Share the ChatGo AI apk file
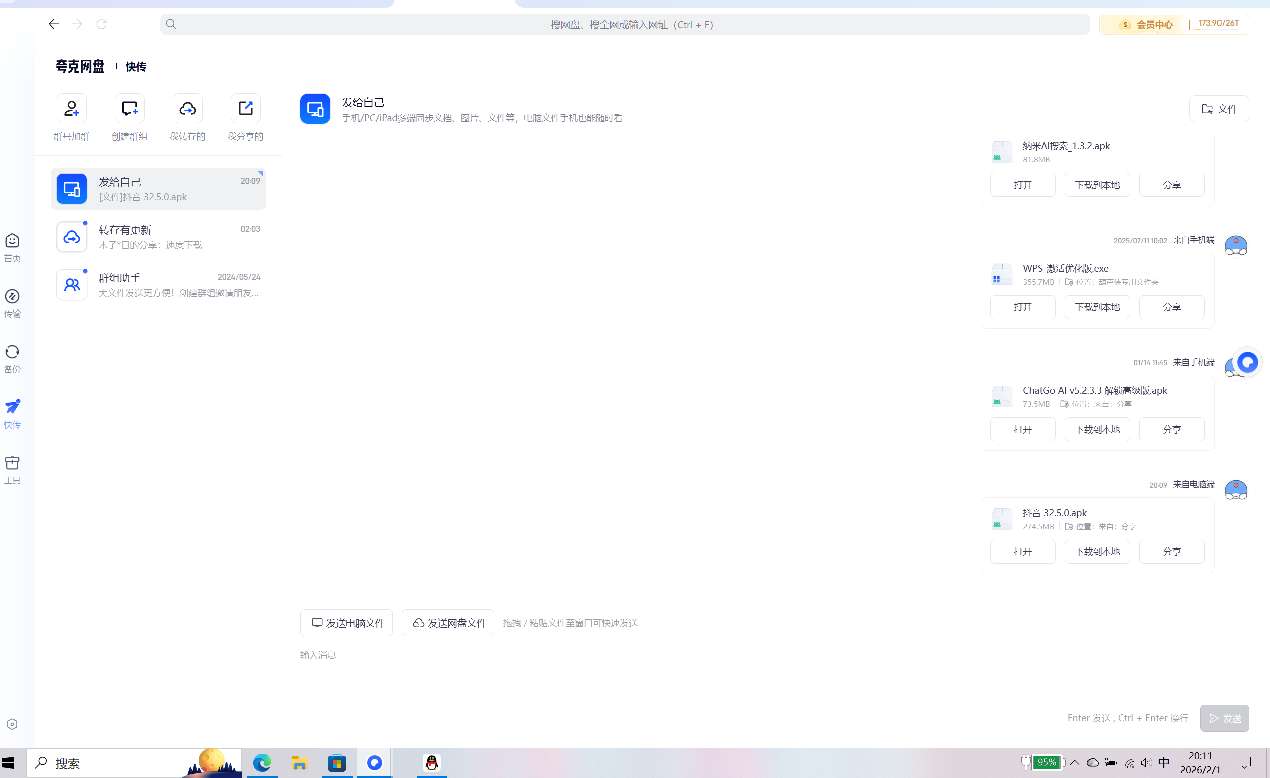 point(1171,429)
